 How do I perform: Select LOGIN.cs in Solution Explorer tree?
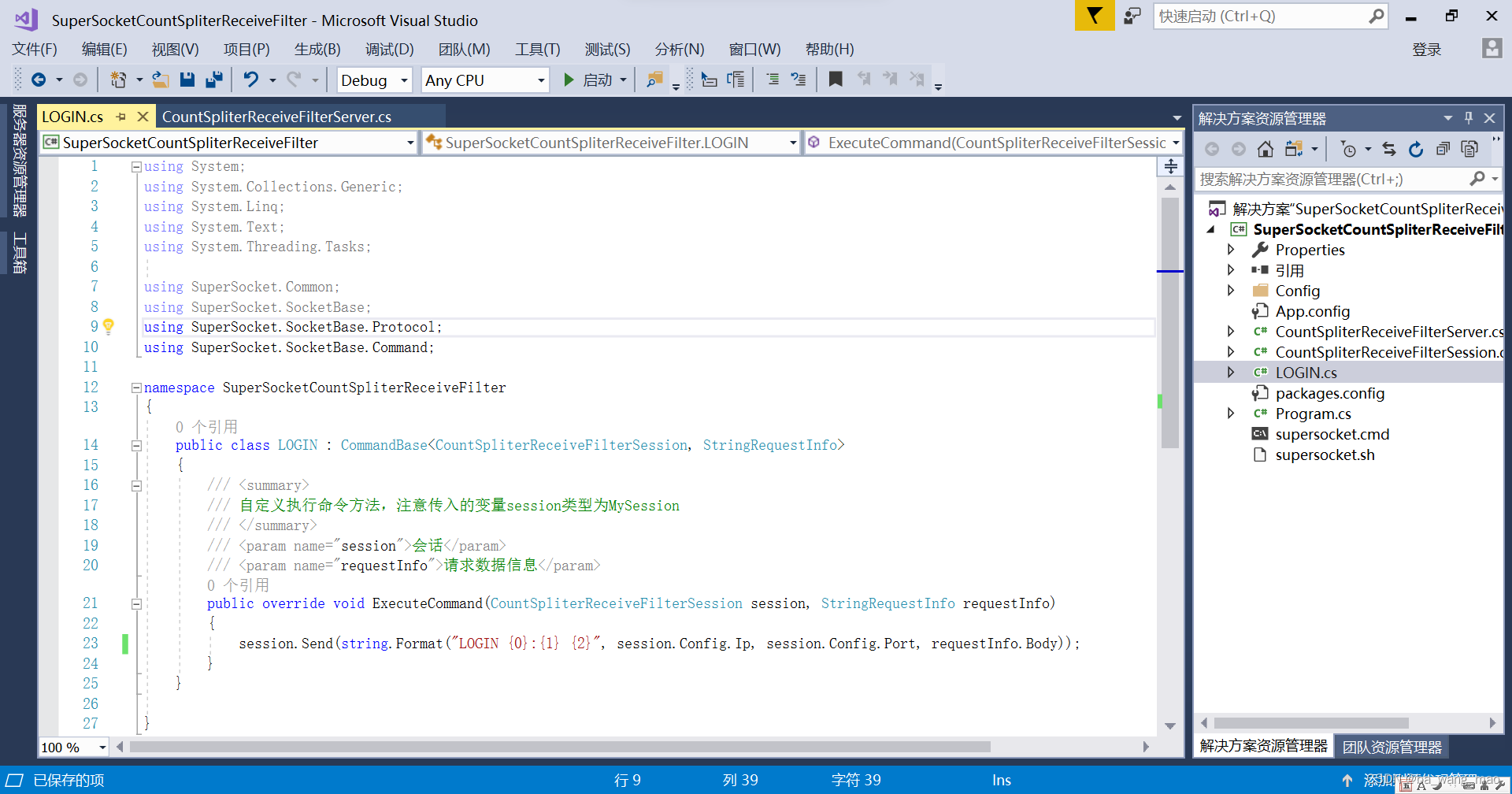click(x=1306, y=373)
